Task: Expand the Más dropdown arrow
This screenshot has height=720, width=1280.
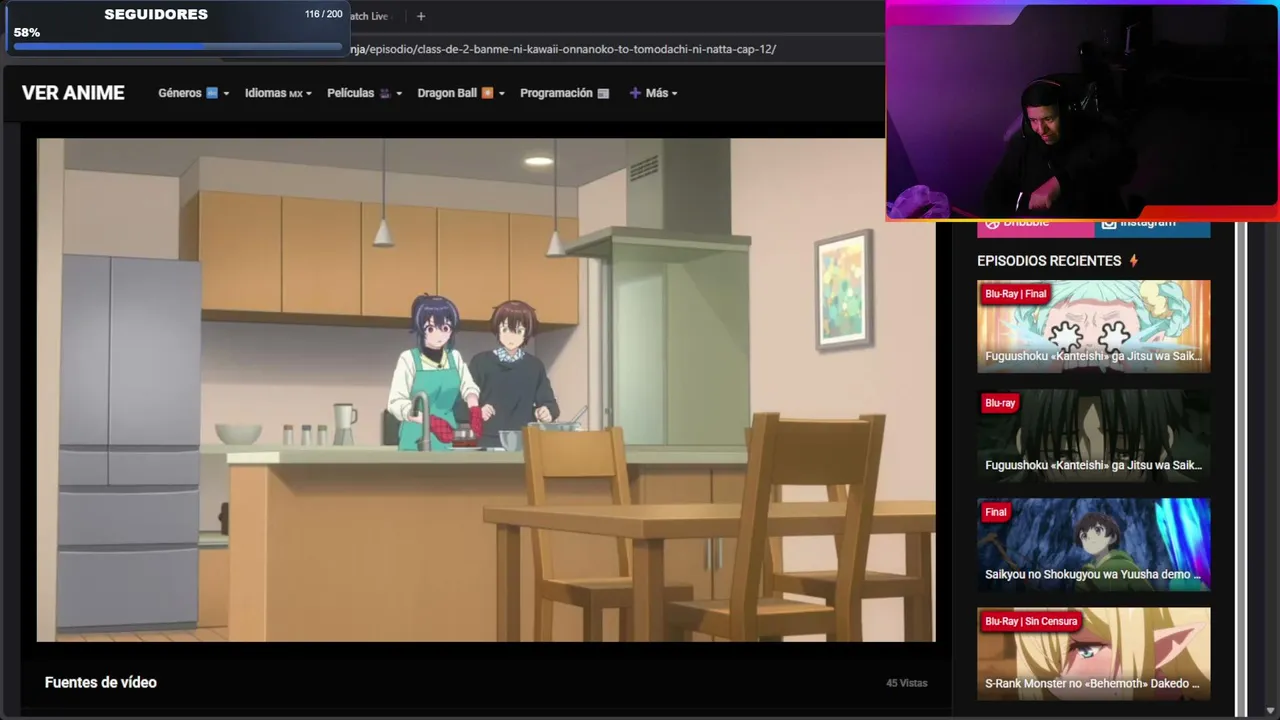Action: pyautogui.click(x=674, y=94)
